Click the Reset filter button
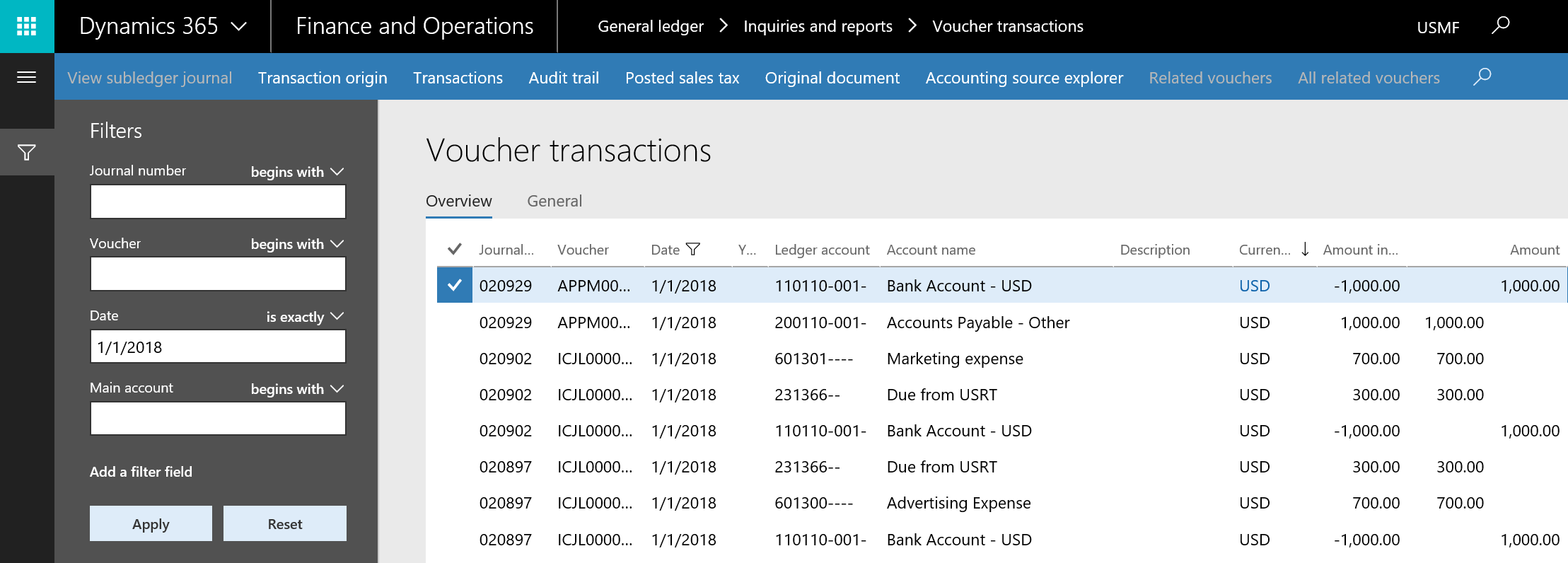The image size is (1568, 563). tap(285, 523)
